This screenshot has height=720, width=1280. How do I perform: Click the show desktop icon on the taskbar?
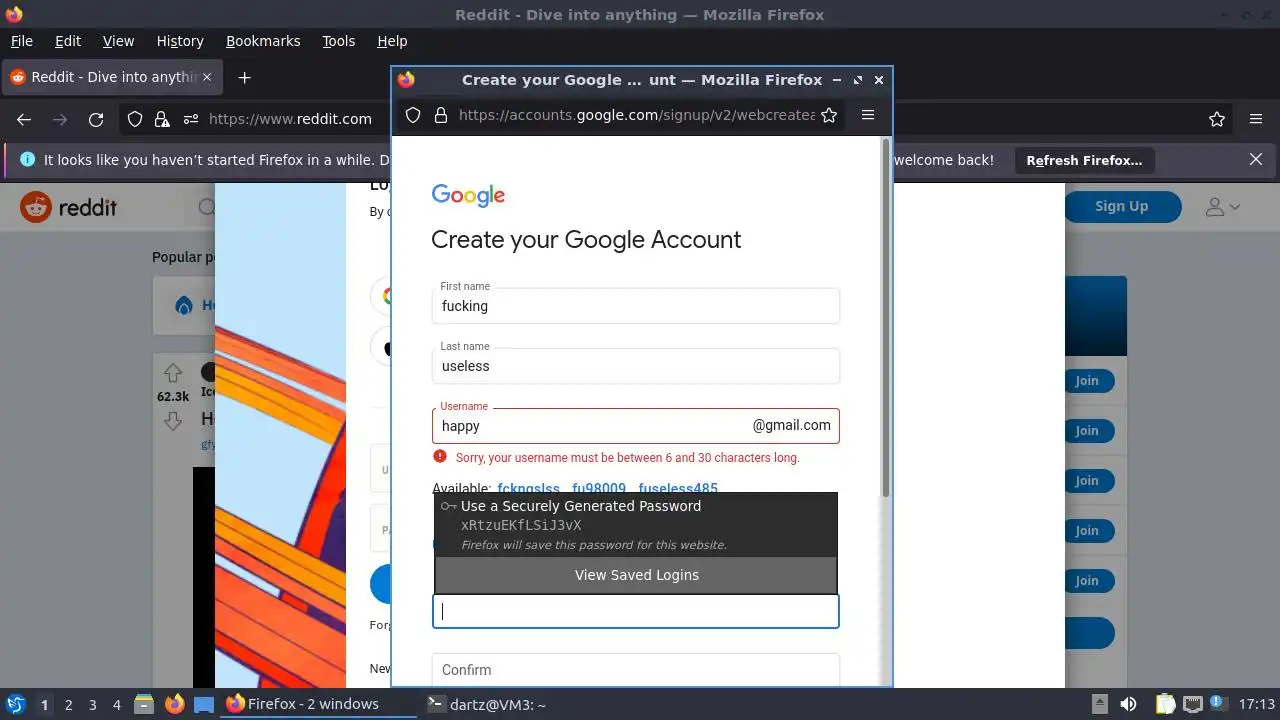(204, 704)
